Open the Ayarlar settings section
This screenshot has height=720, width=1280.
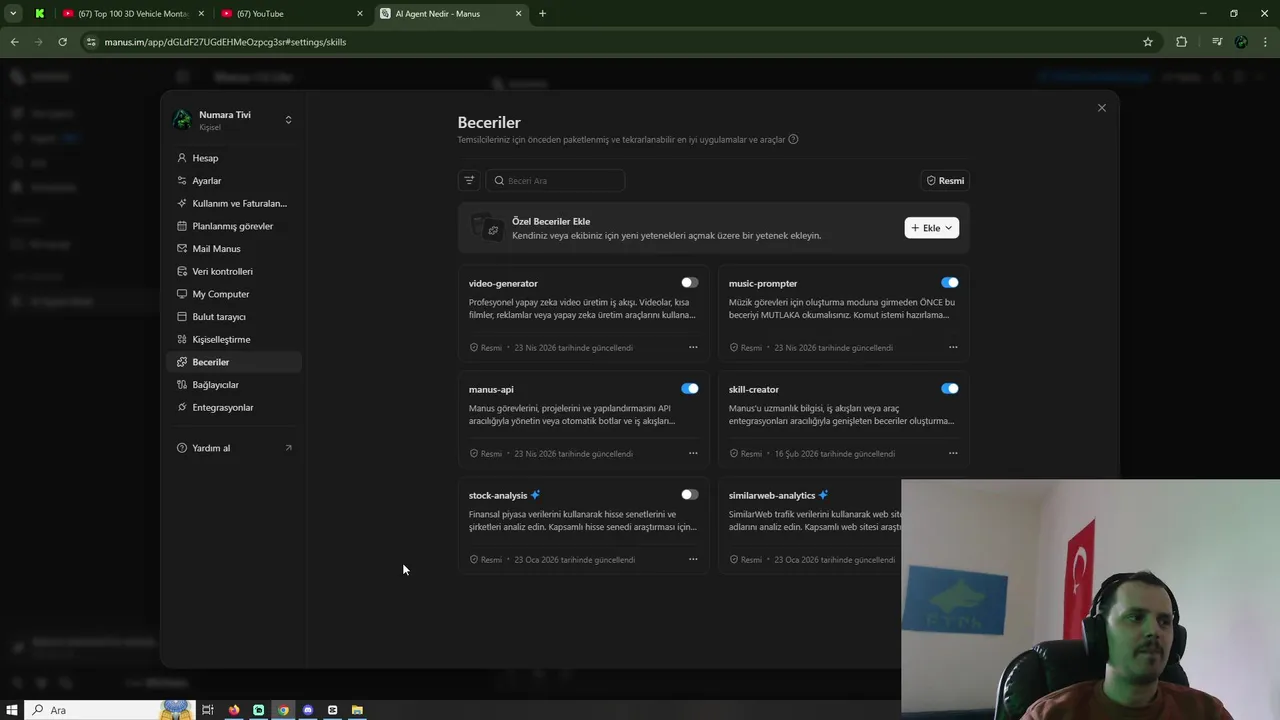(x=234, y=181)
